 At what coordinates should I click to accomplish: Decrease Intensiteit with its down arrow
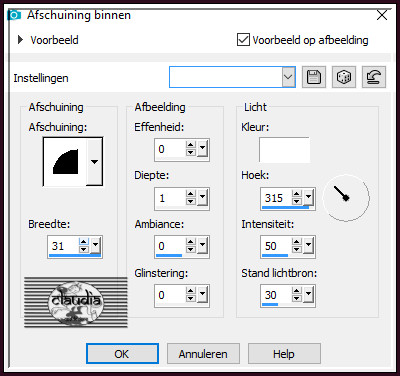pos(297,249)
